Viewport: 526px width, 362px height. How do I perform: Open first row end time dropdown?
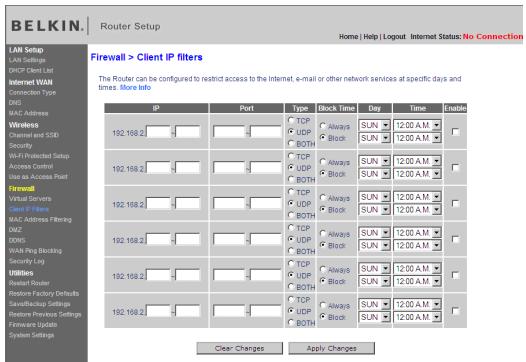(417, 138)
